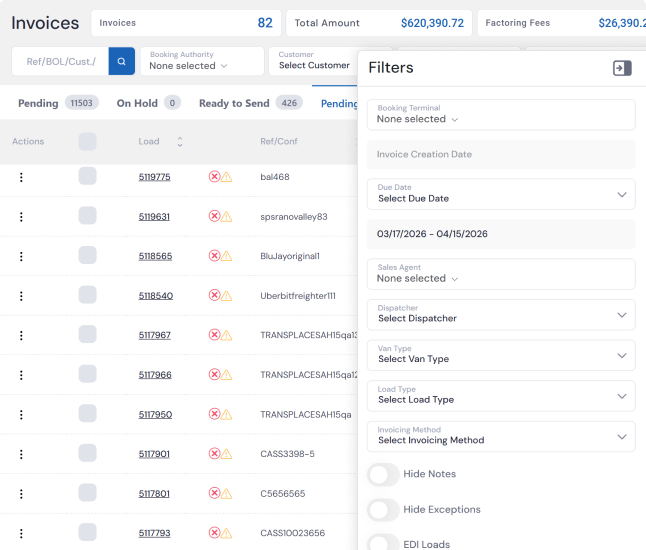Click warning triangle on load 5119775
Viewport: 646px width, 550px height.
click(x=226, y=177)
